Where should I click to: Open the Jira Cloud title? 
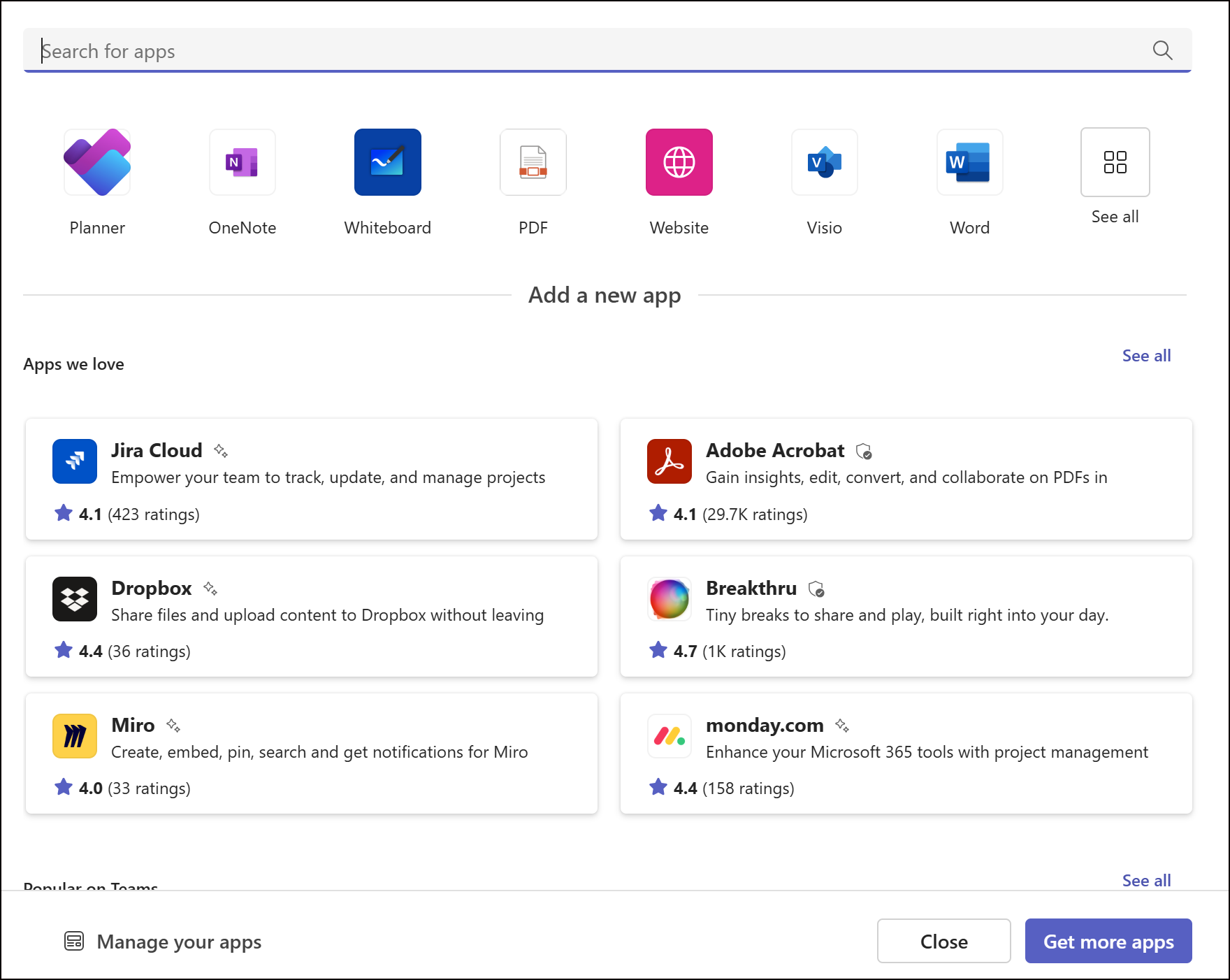coord(157,451)
